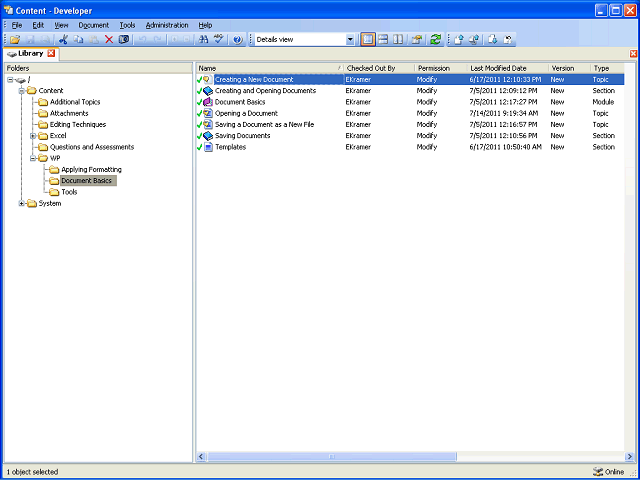Select the Applying Formatting folder

coord(91,169)
